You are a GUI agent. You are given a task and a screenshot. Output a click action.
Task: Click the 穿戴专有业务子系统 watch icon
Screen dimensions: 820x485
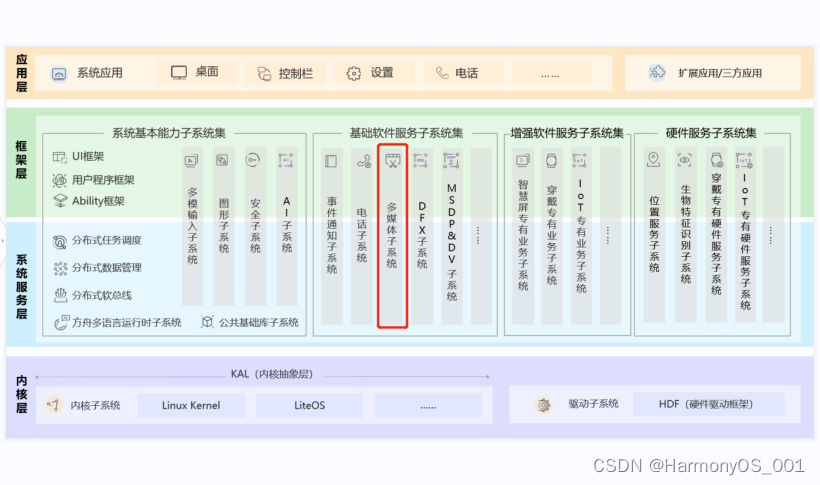(551, 161)
